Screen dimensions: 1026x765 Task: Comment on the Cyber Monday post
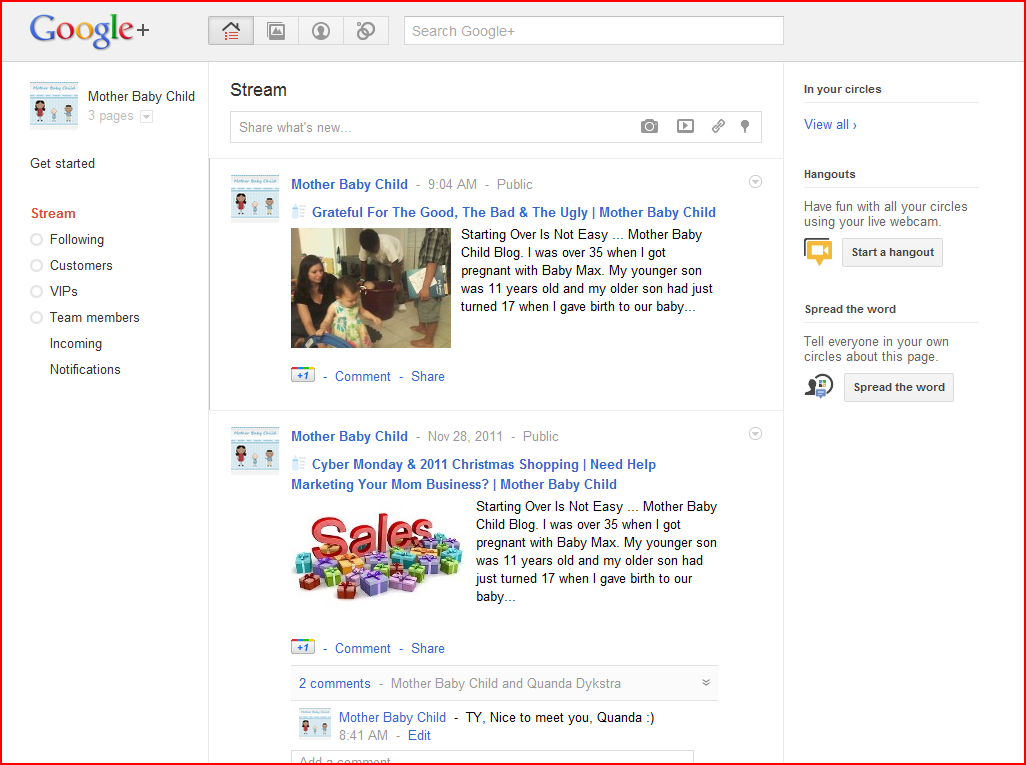(x=363, y=649)
